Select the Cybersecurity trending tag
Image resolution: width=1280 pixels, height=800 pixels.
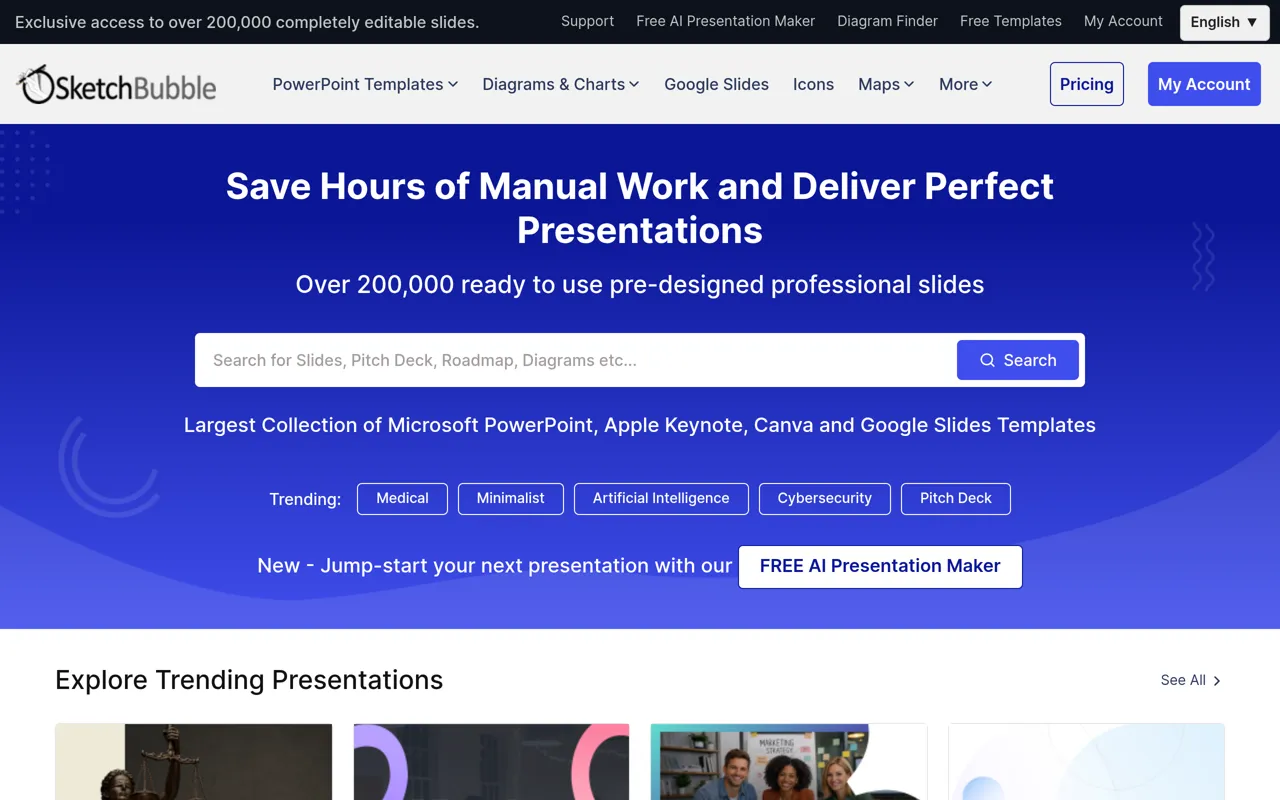point(825,498)
